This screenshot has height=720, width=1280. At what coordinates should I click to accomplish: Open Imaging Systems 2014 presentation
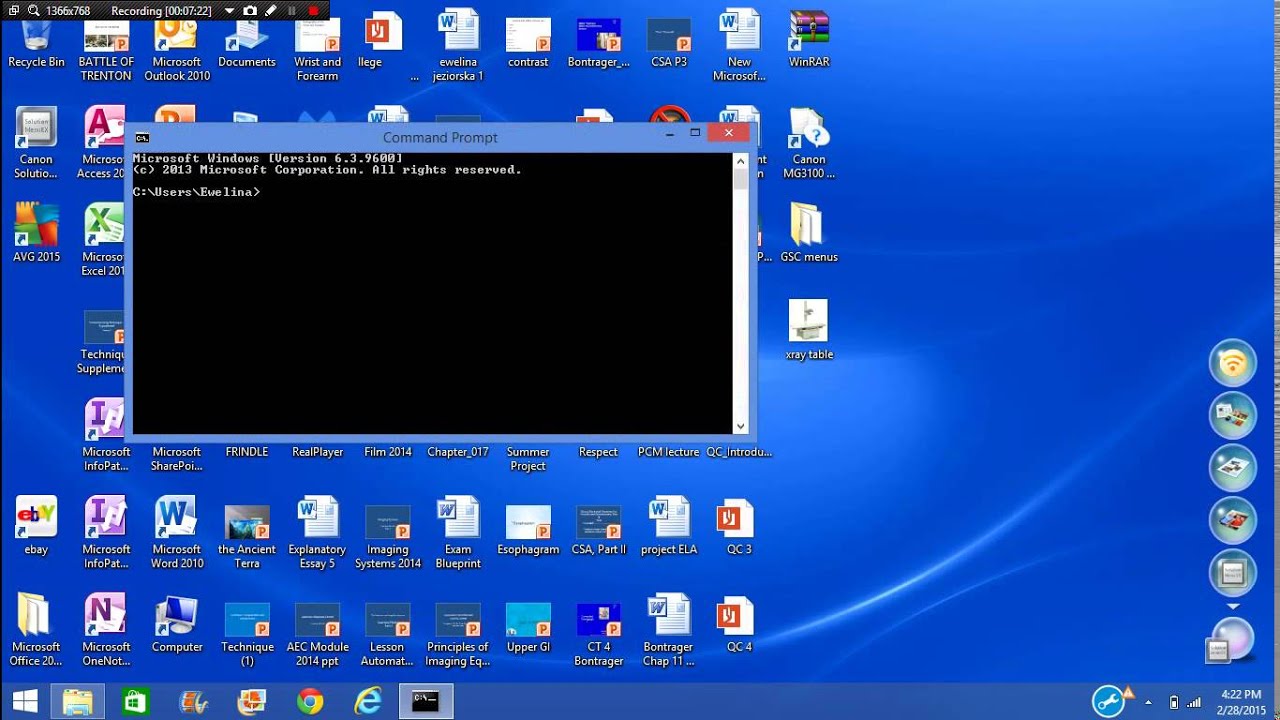387,537
